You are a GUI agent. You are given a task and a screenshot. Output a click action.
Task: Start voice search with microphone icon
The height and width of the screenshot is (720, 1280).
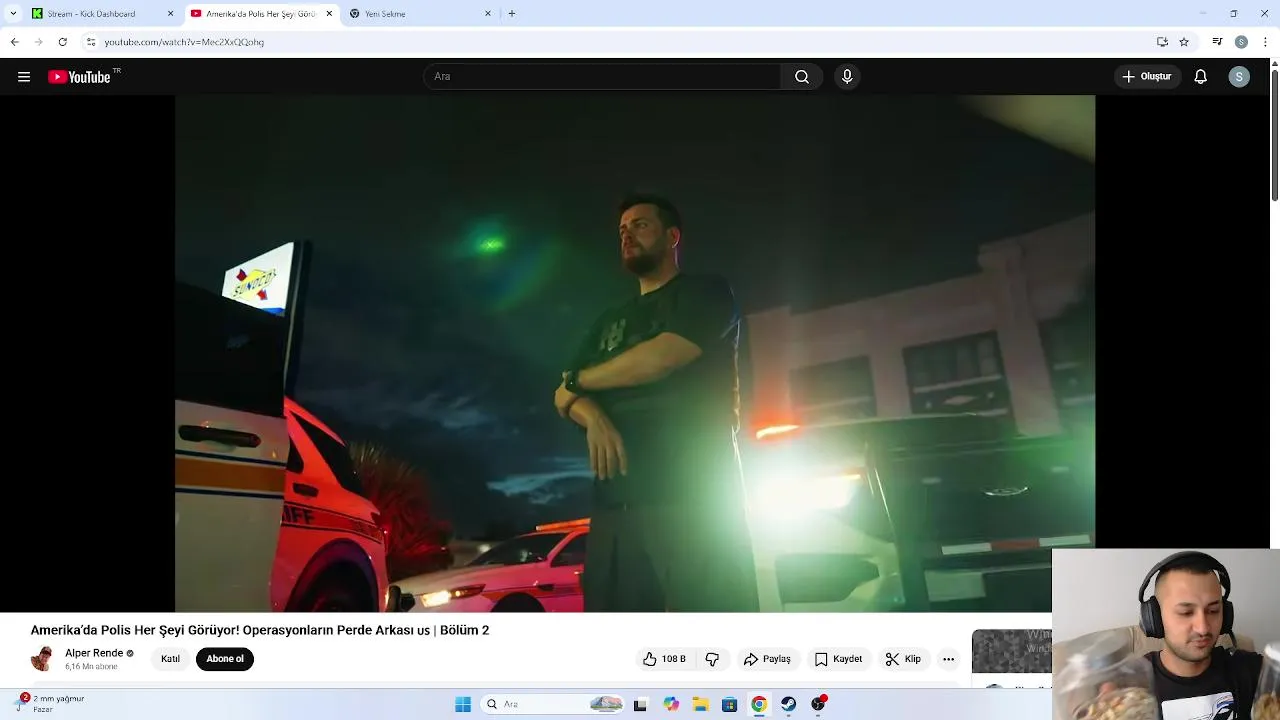(847, 77)
